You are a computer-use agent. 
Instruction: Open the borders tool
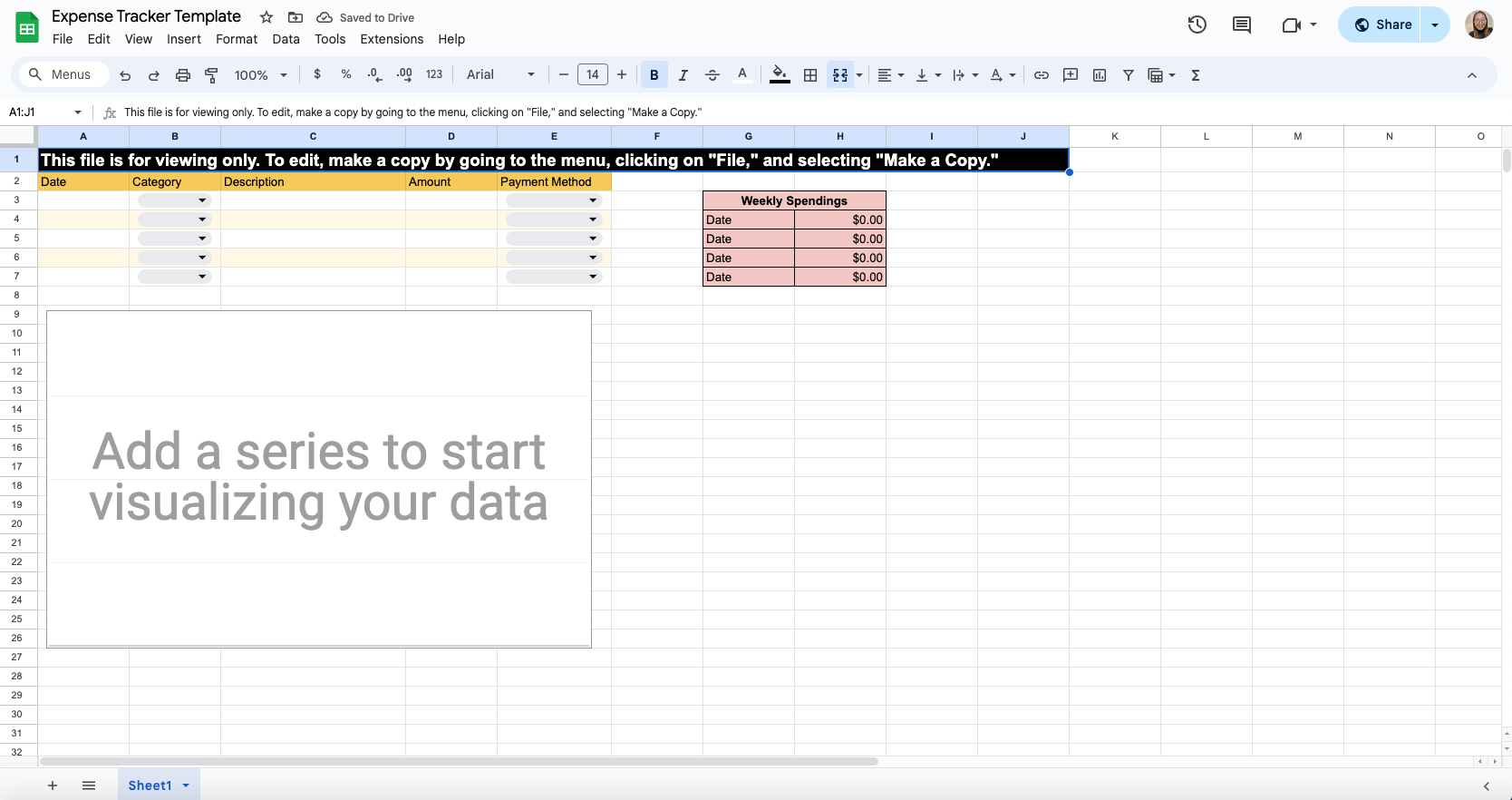(810, 75)
